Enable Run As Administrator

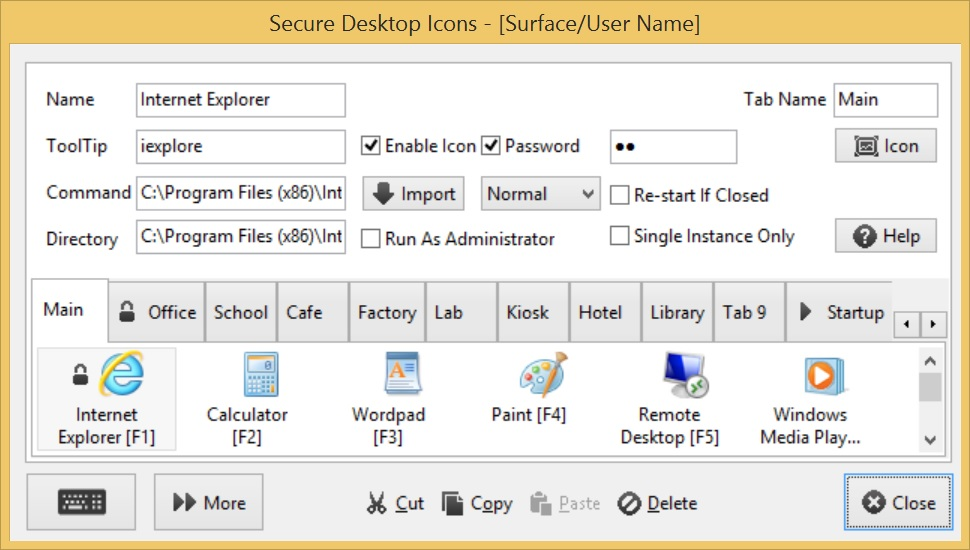[x=371, y=239]
